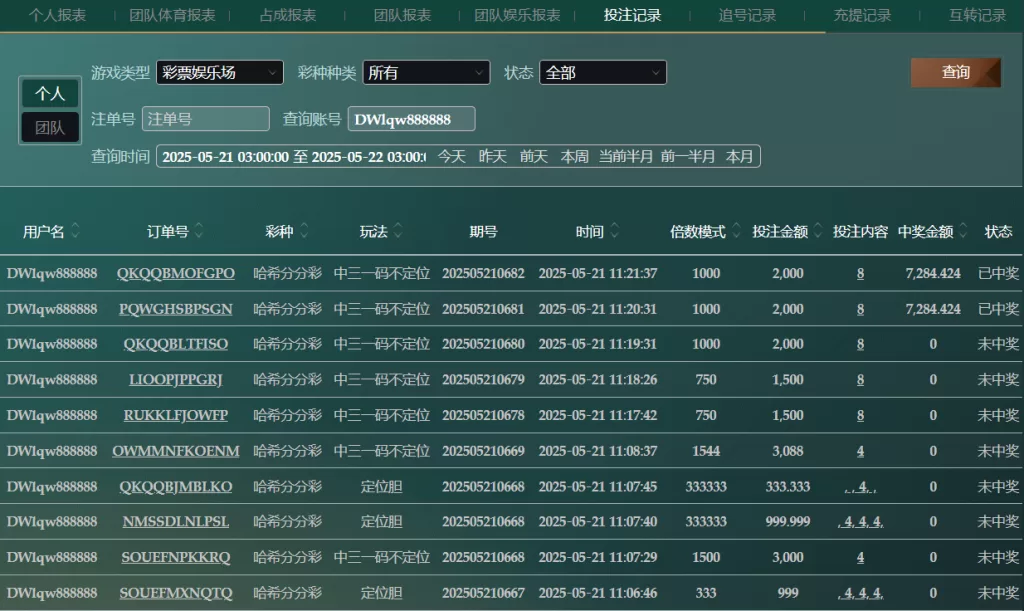Focus the 查询账号 input field

(x=411, y=119)
